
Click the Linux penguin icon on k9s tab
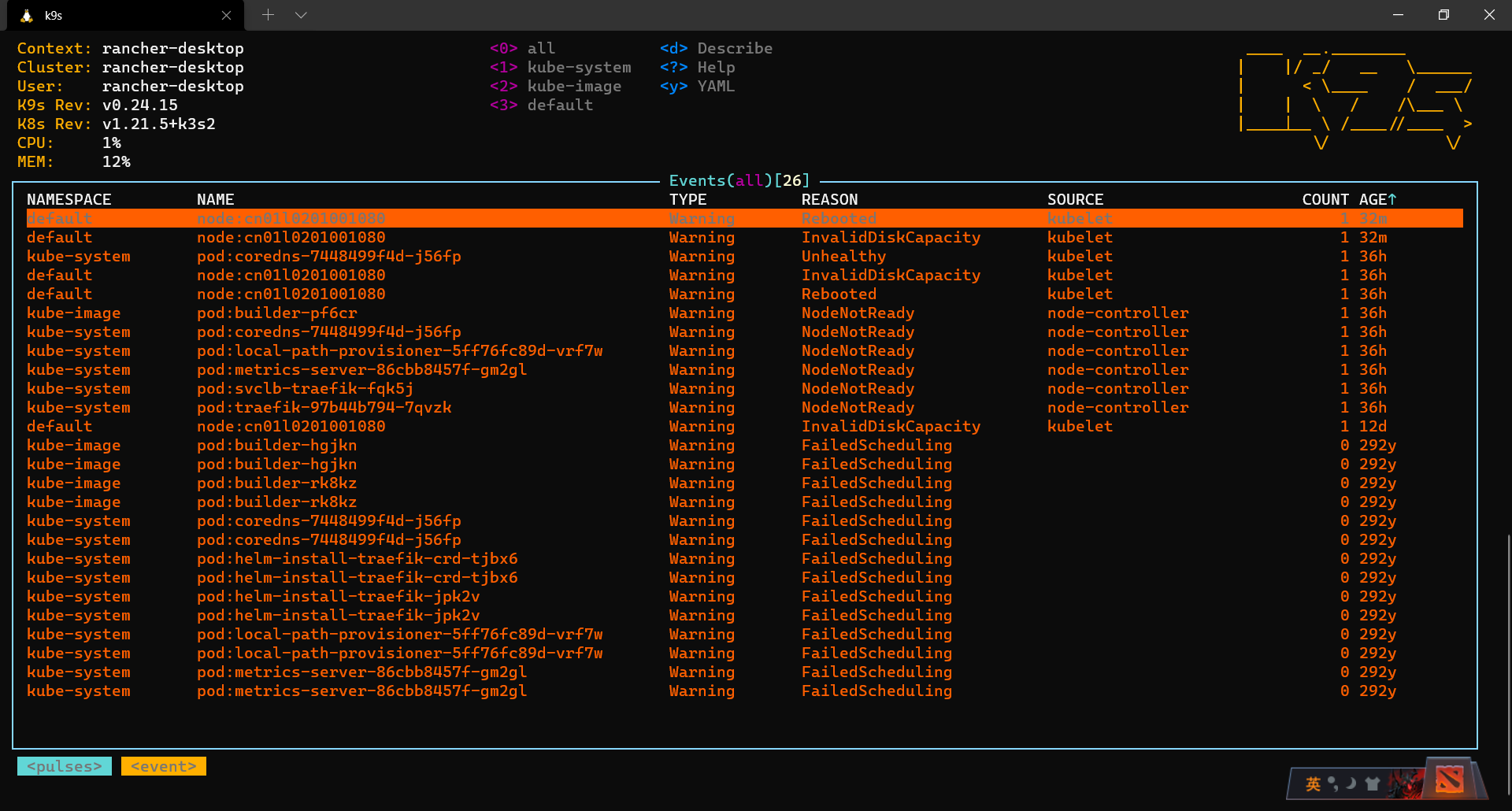27,16
